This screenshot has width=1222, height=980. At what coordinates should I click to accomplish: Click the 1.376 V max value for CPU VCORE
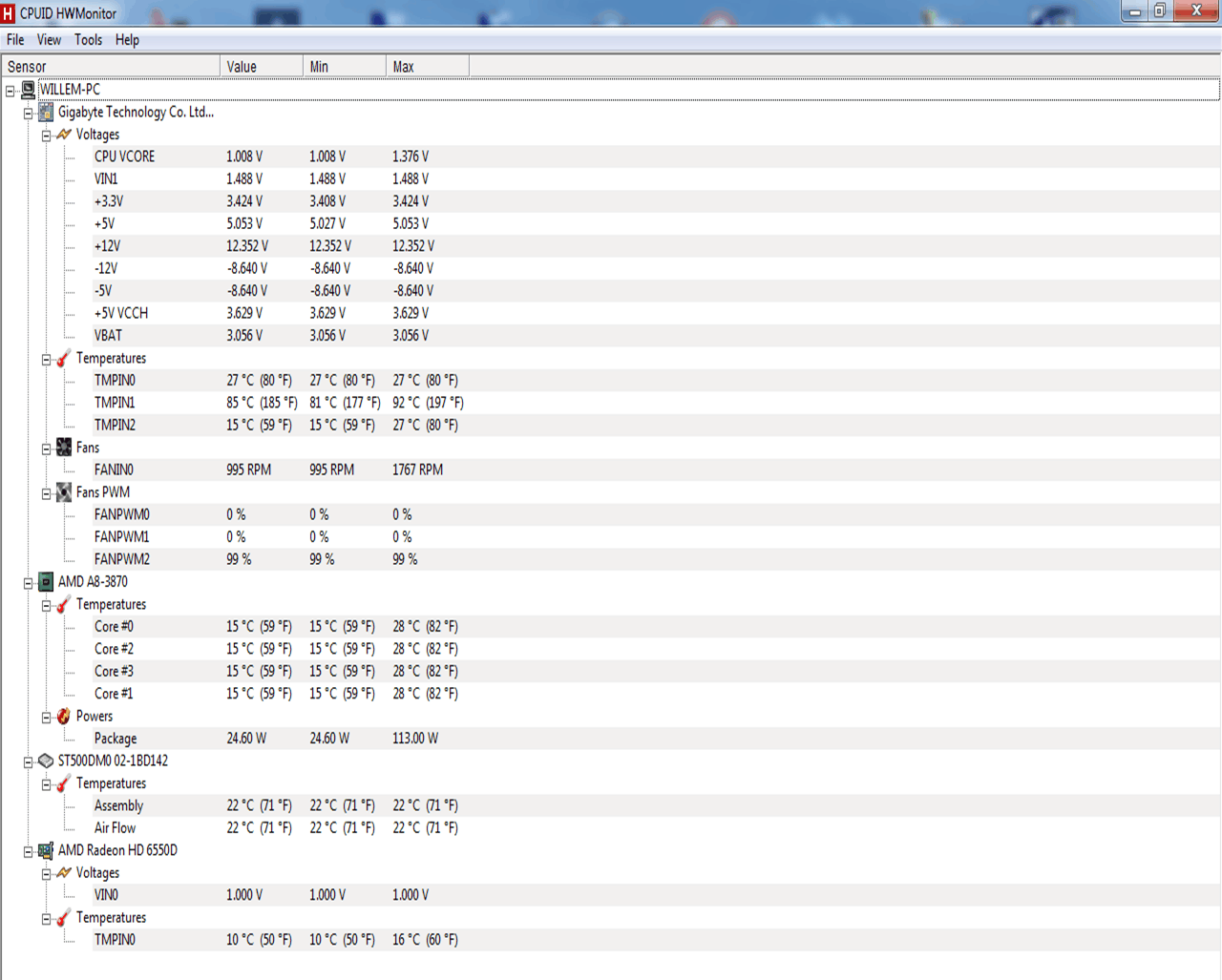click(x=411, y=156)
